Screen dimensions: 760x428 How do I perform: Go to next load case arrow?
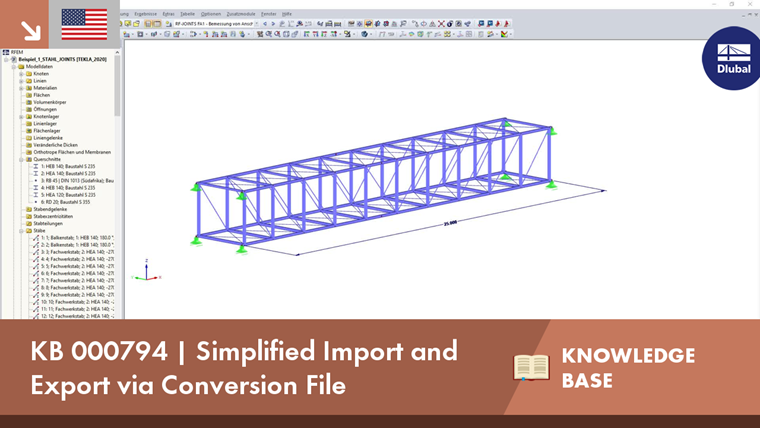(273, 24)
